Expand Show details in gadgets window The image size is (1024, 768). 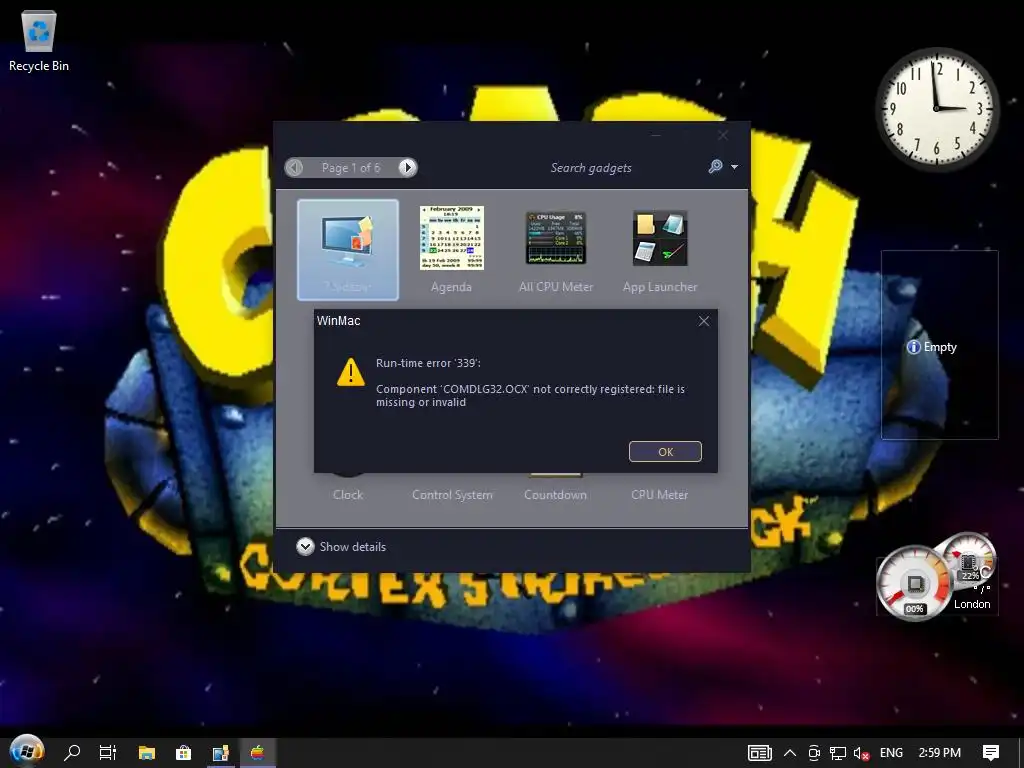pos(341,547)
